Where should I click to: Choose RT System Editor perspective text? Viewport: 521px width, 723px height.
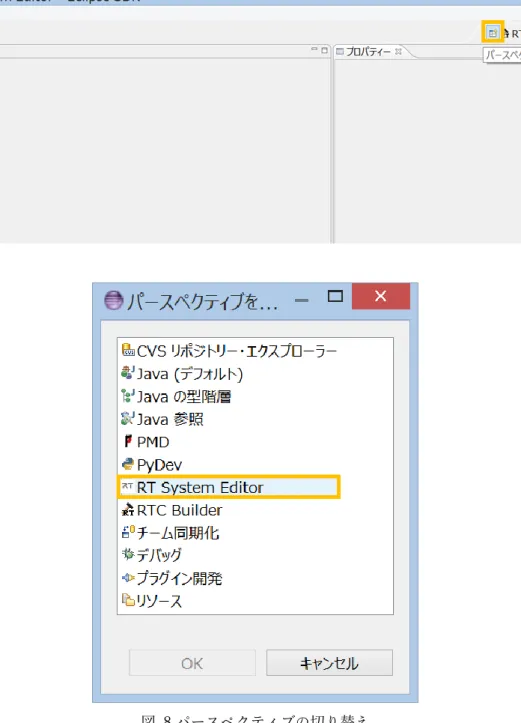(200, 487)
